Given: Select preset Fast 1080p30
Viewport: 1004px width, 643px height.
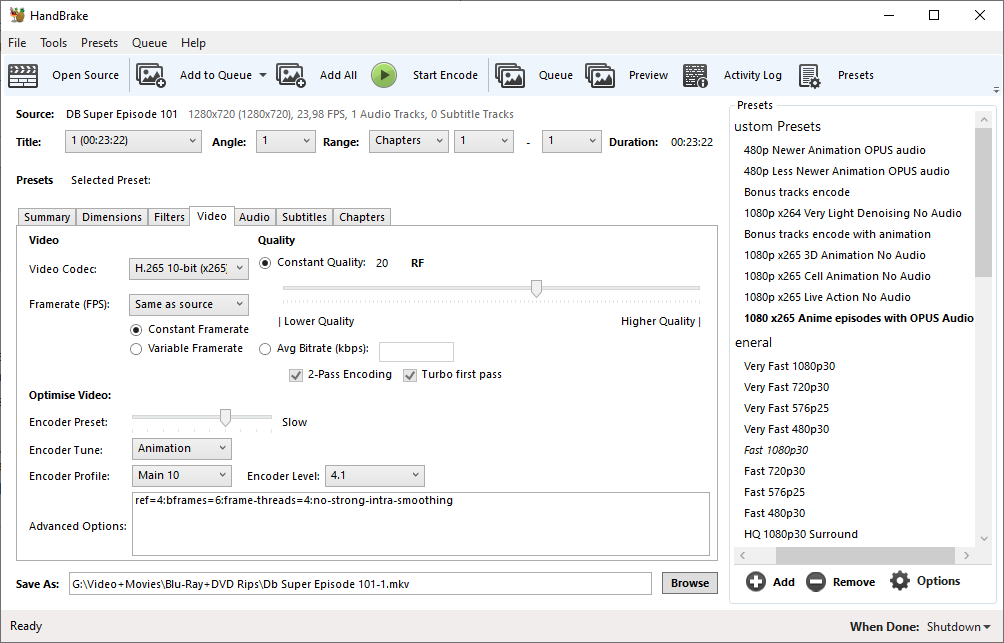Looking at the screenshot, I should pos(775,450).
